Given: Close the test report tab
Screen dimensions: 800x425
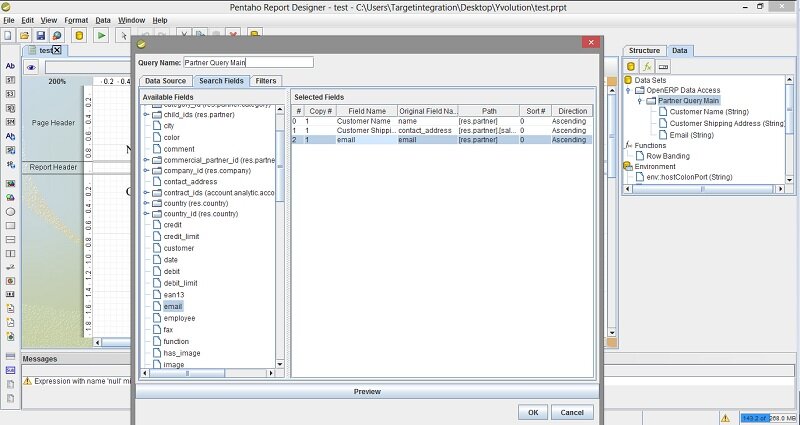Looking at the screenshot, I should click(x=57, y=50).
